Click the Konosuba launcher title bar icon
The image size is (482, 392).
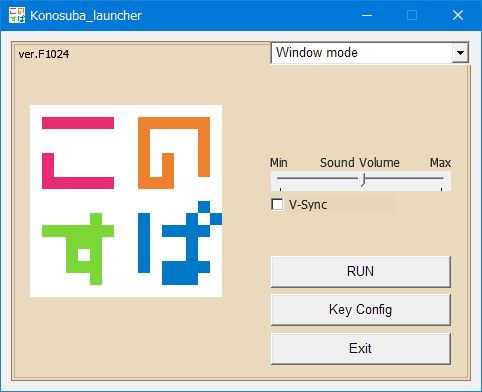pyautogui.click(x=17, y=15)
